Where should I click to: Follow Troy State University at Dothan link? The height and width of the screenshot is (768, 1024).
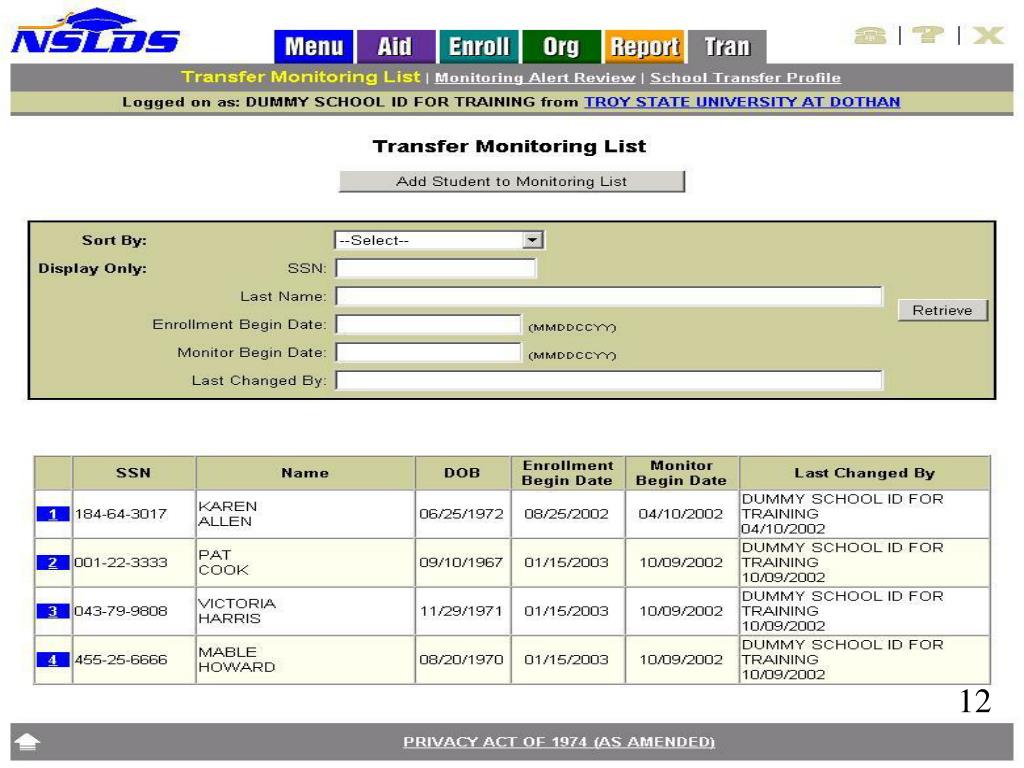[x=742, y=102]
